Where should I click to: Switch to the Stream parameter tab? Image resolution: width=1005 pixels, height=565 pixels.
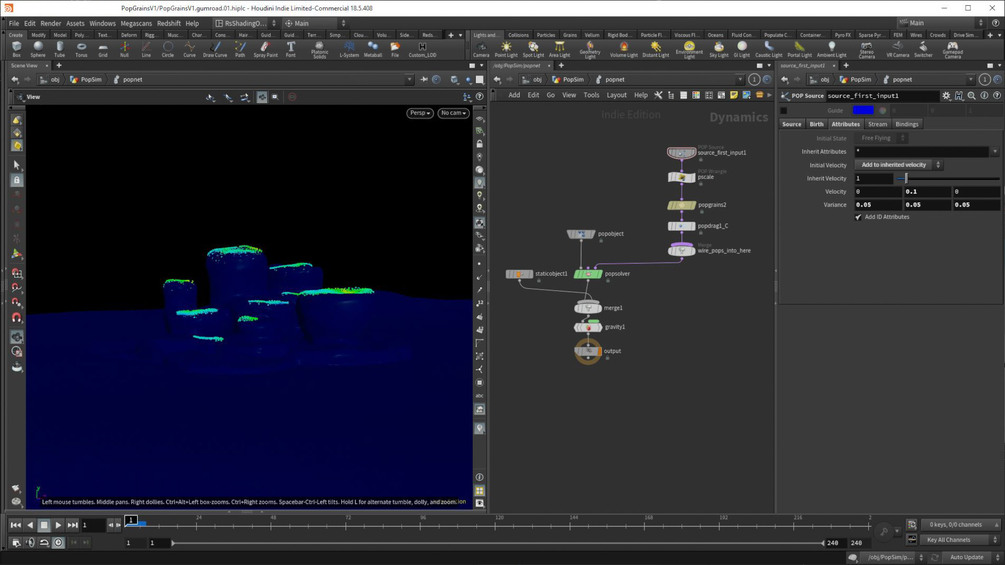coord(877,124)
